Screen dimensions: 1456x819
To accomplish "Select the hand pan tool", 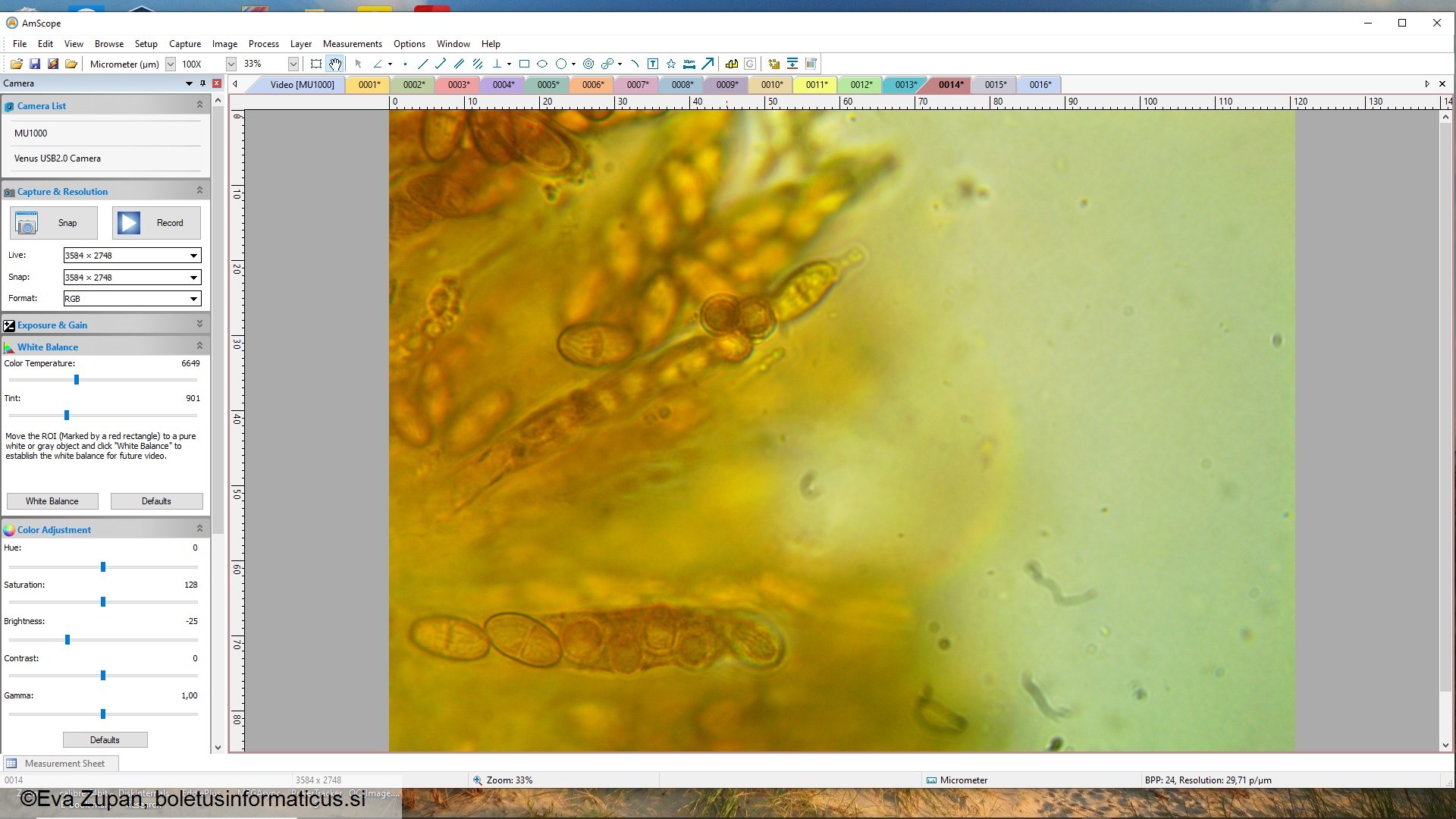I will point(335,64).
